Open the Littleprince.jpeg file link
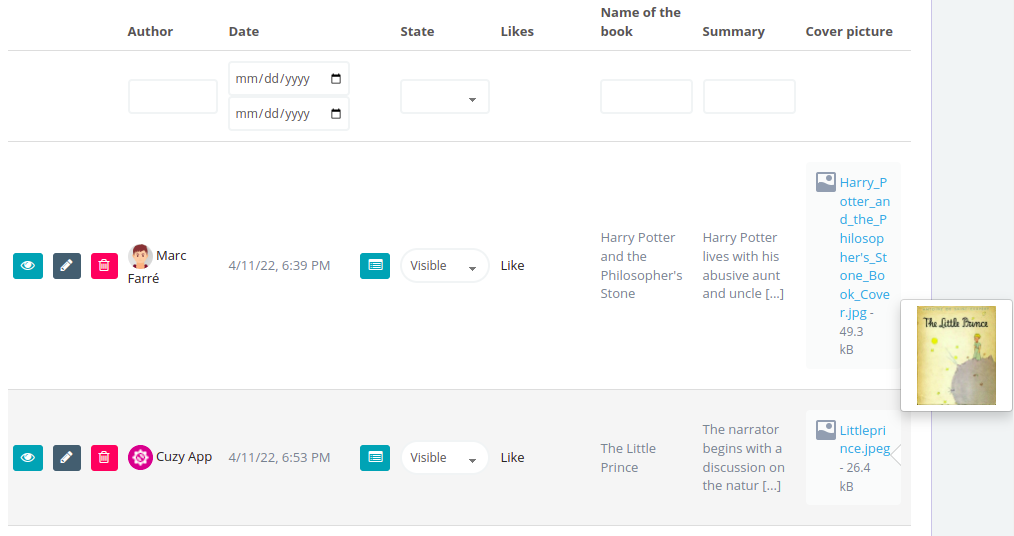The height and width of the screenshot is (536, 1014). click(865, 440)
